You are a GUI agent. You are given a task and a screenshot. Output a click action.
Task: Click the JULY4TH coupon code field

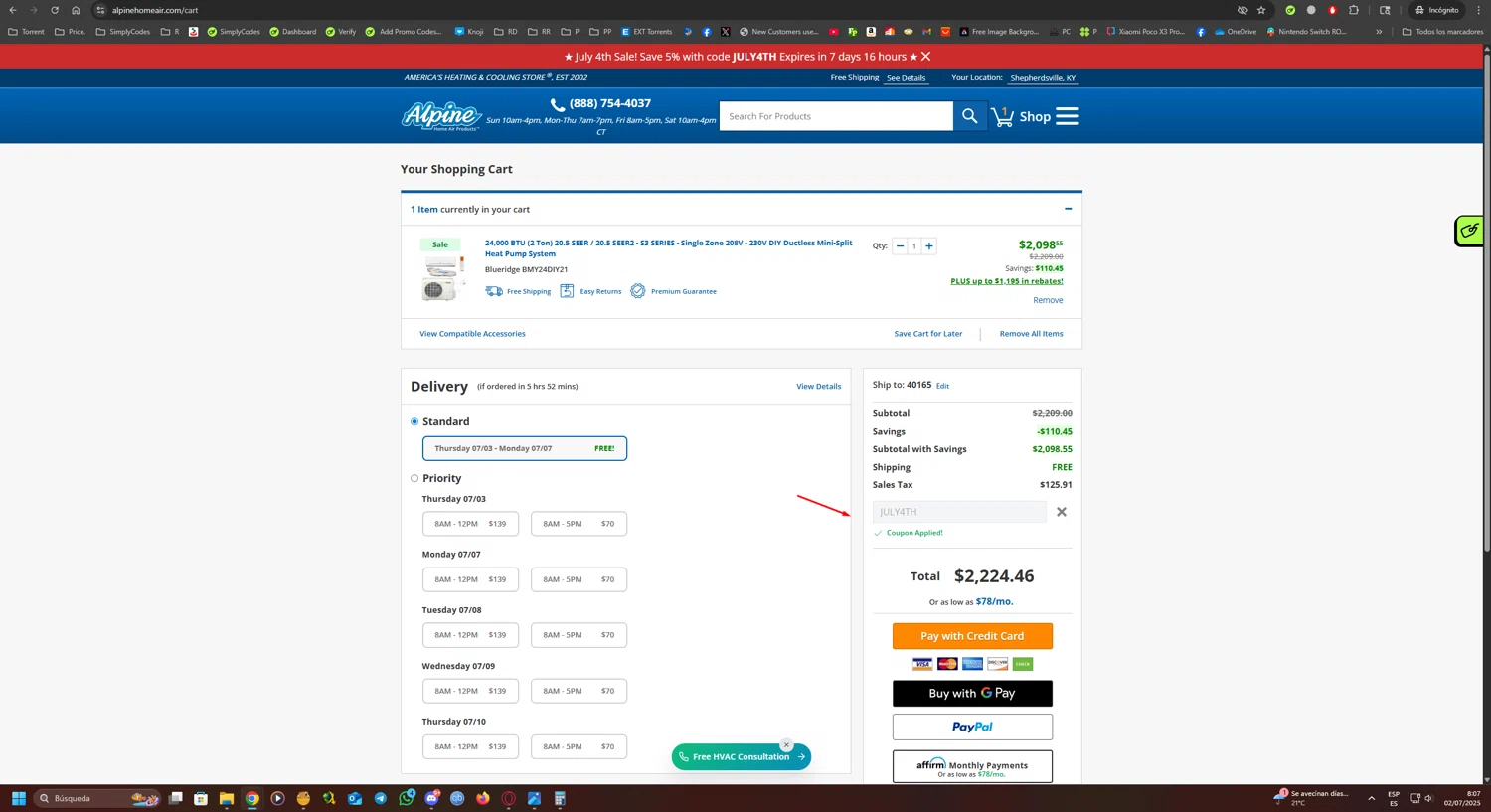click(x=959, y=512)
